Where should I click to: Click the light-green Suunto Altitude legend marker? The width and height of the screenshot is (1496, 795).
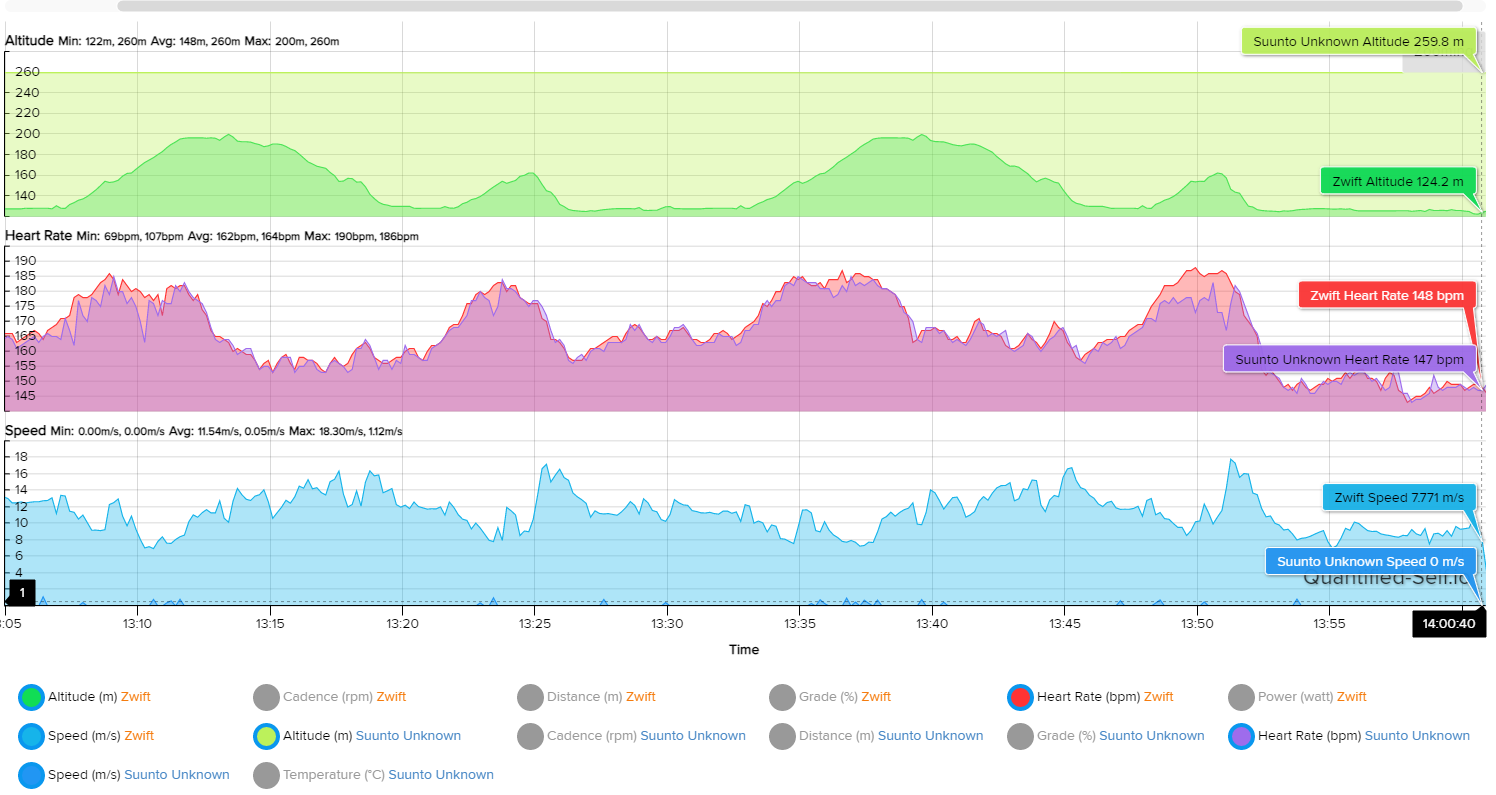click(267, 736)
